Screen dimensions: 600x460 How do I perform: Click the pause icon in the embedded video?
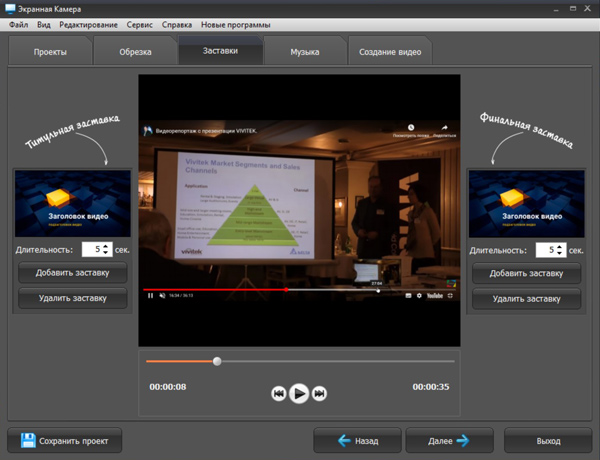coord(150,295)
